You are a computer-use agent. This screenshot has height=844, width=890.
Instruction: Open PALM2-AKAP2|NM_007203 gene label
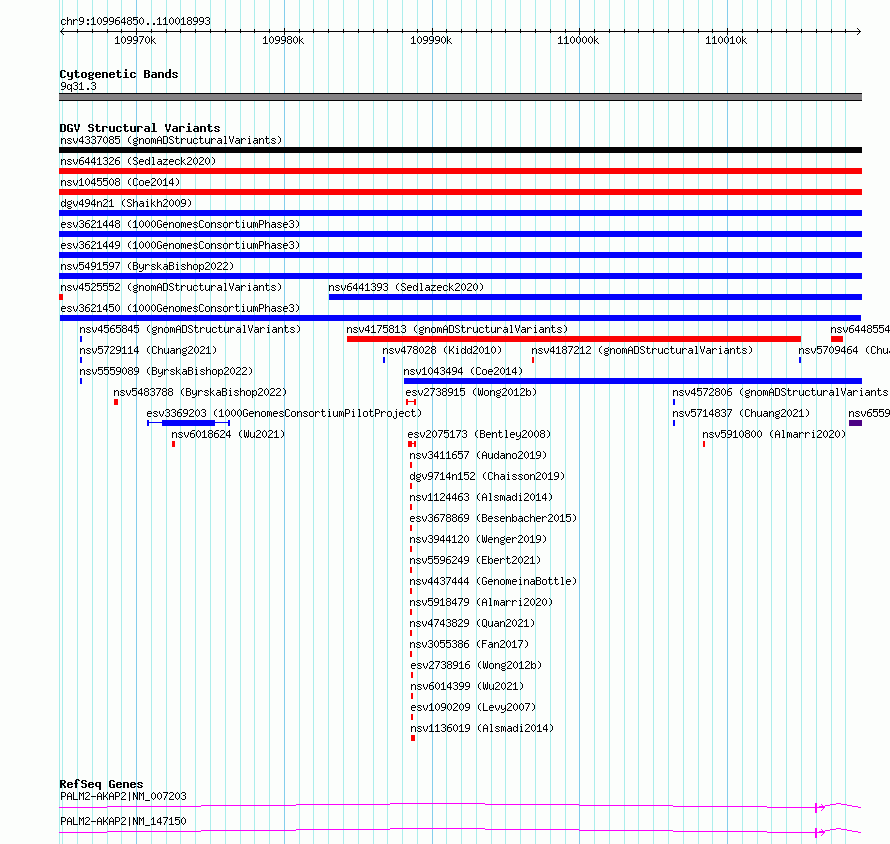pyautogui.click(x=123, y=796)
